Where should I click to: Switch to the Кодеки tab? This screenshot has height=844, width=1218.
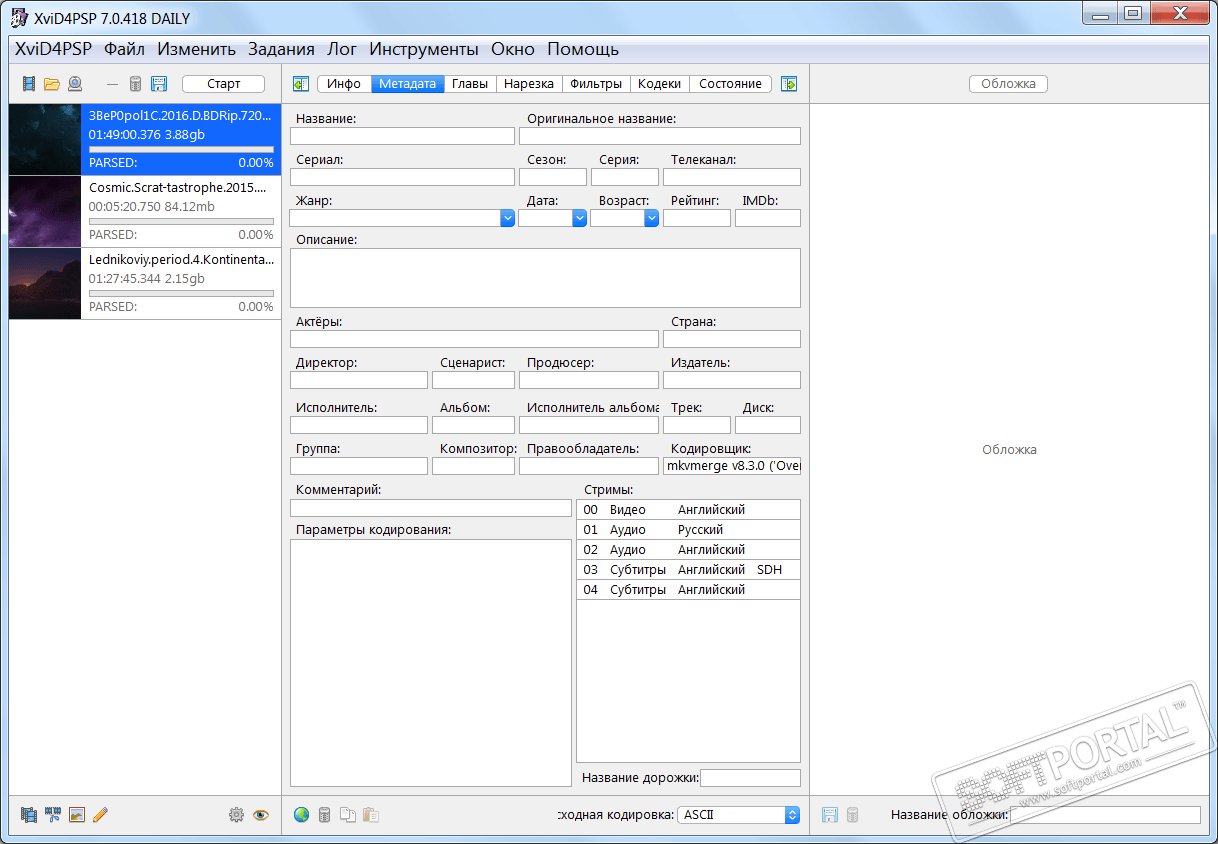659,84
